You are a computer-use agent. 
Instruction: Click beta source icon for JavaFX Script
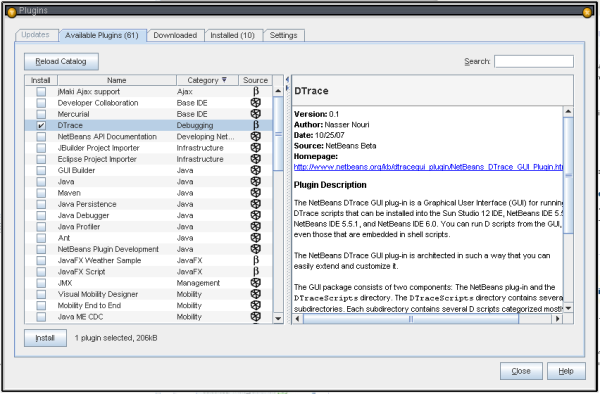[x=256, y=272]
